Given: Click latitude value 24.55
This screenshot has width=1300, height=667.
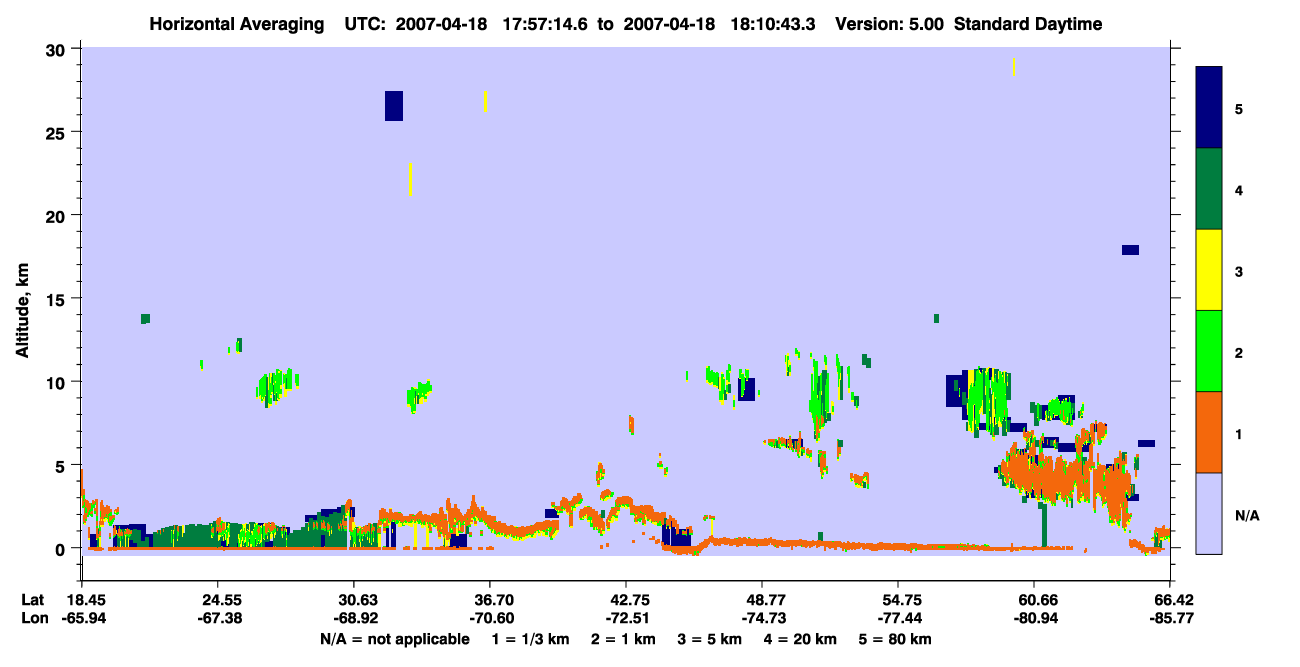Looking at the screenshot, I should [x=218, y=600].
